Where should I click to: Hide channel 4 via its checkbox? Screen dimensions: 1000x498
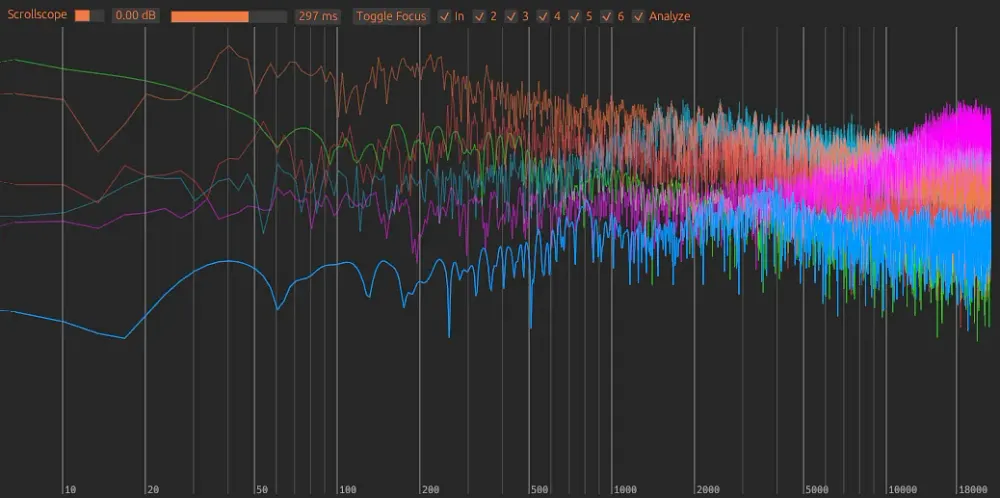coord(543,16)
